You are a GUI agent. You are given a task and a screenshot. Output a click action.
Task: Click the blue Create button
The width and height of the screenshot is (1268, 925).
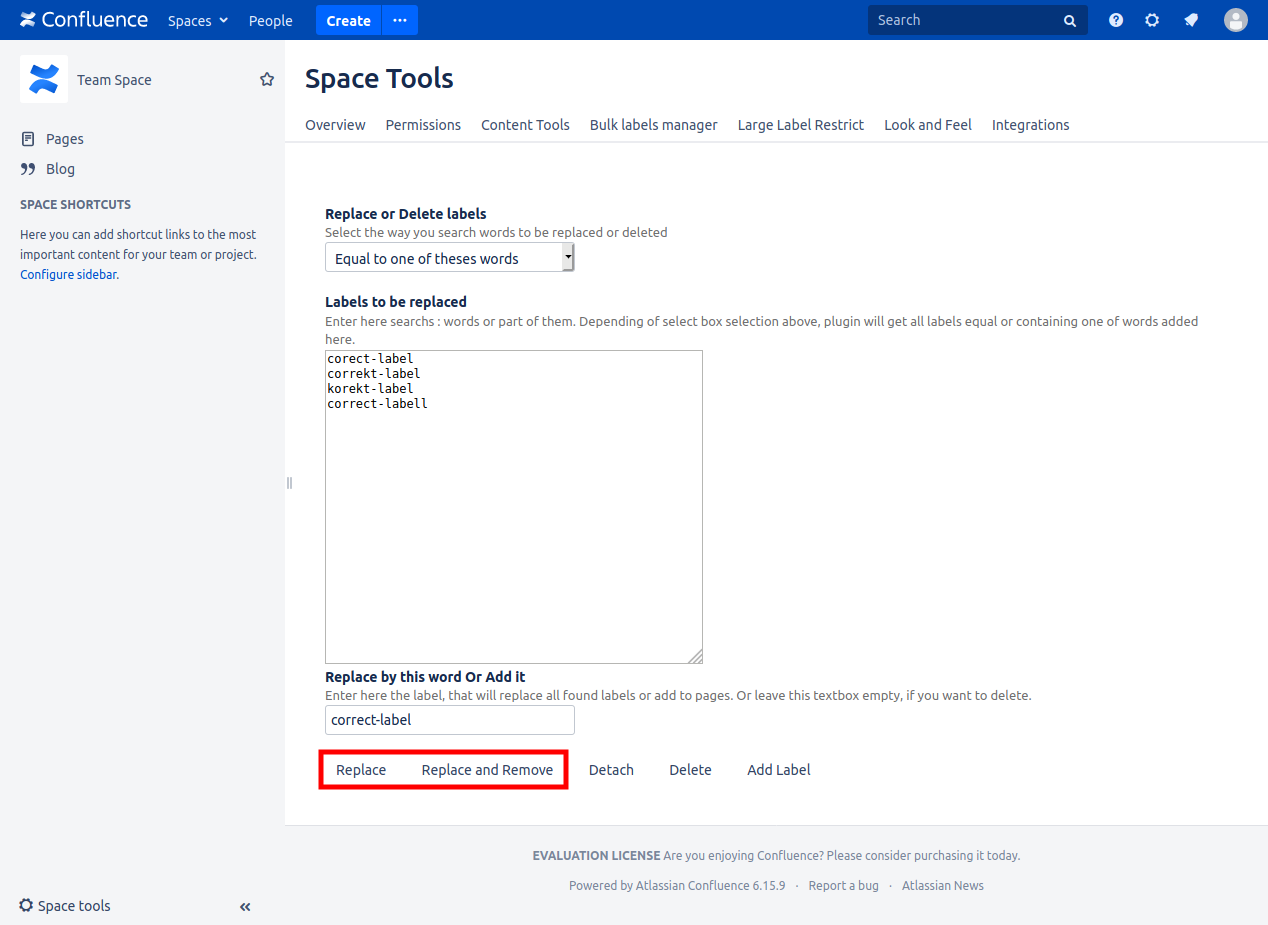348,20
